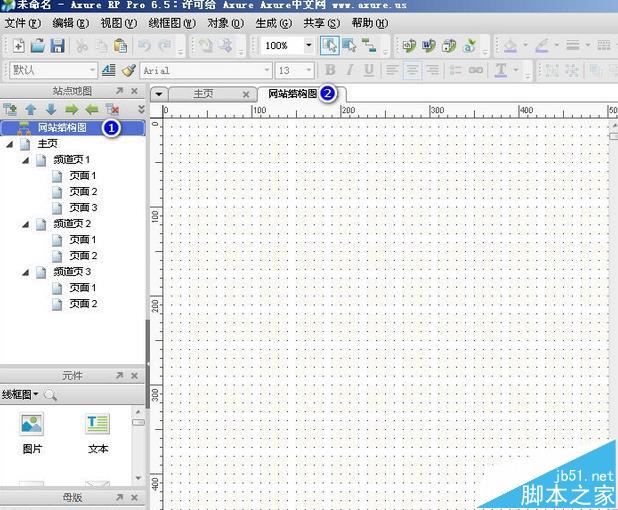Enable intersected selection mode

click(x=329, y=45)
